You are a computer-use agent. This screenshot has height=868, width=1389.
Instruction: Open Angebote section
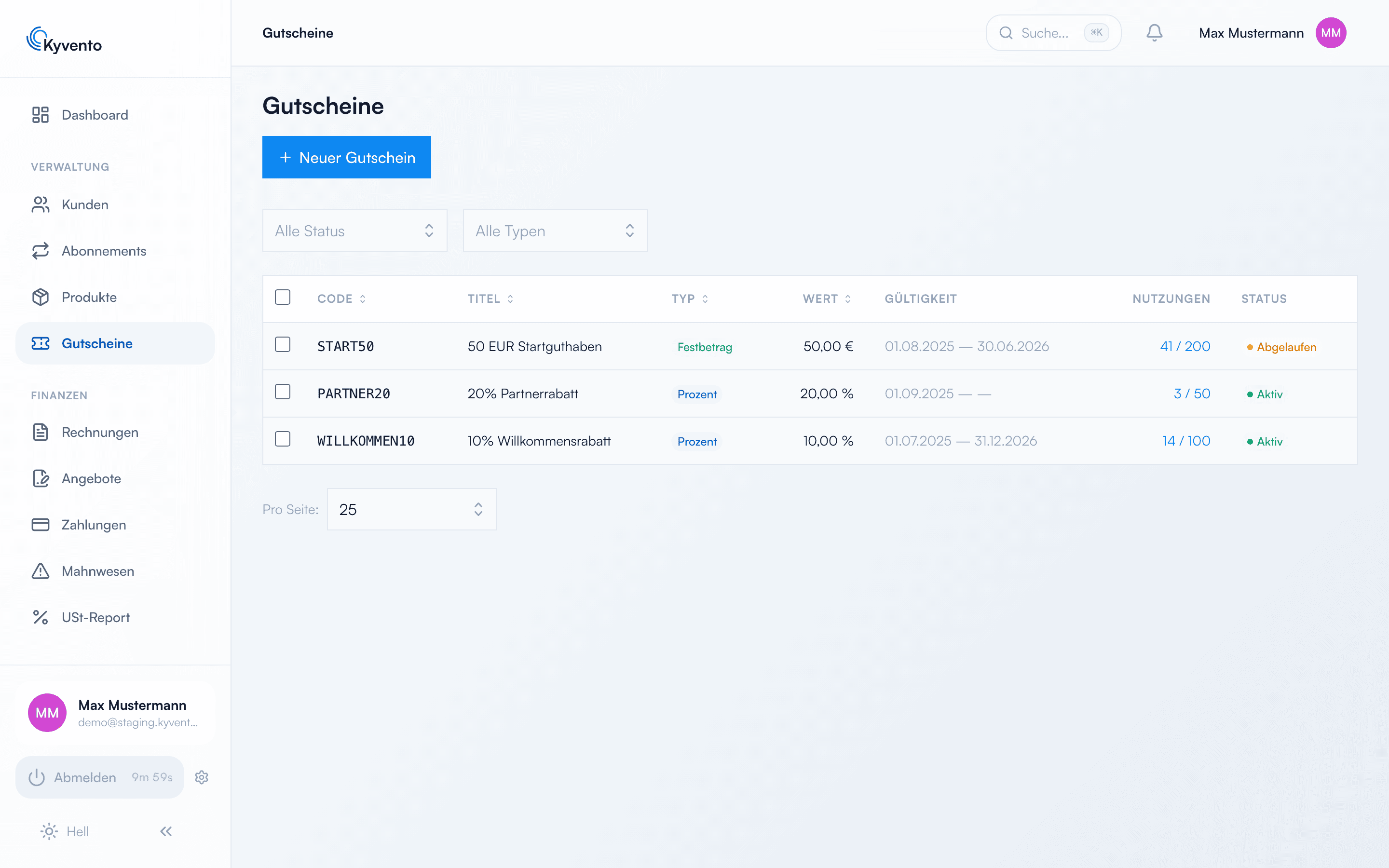(115, 478)
